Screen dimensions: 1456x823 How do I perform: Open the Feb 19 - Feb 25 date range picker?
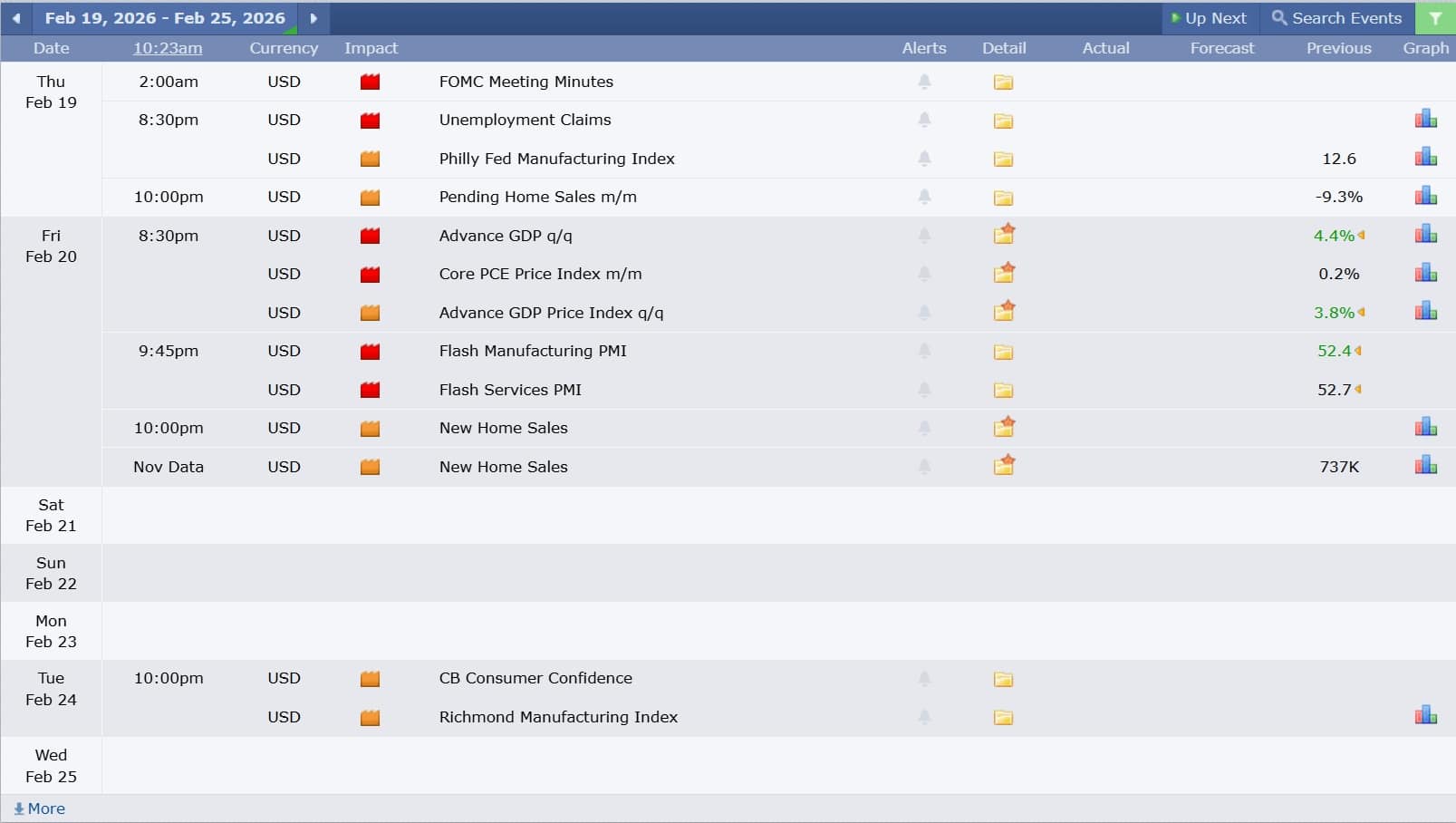[x=165, y=18]
